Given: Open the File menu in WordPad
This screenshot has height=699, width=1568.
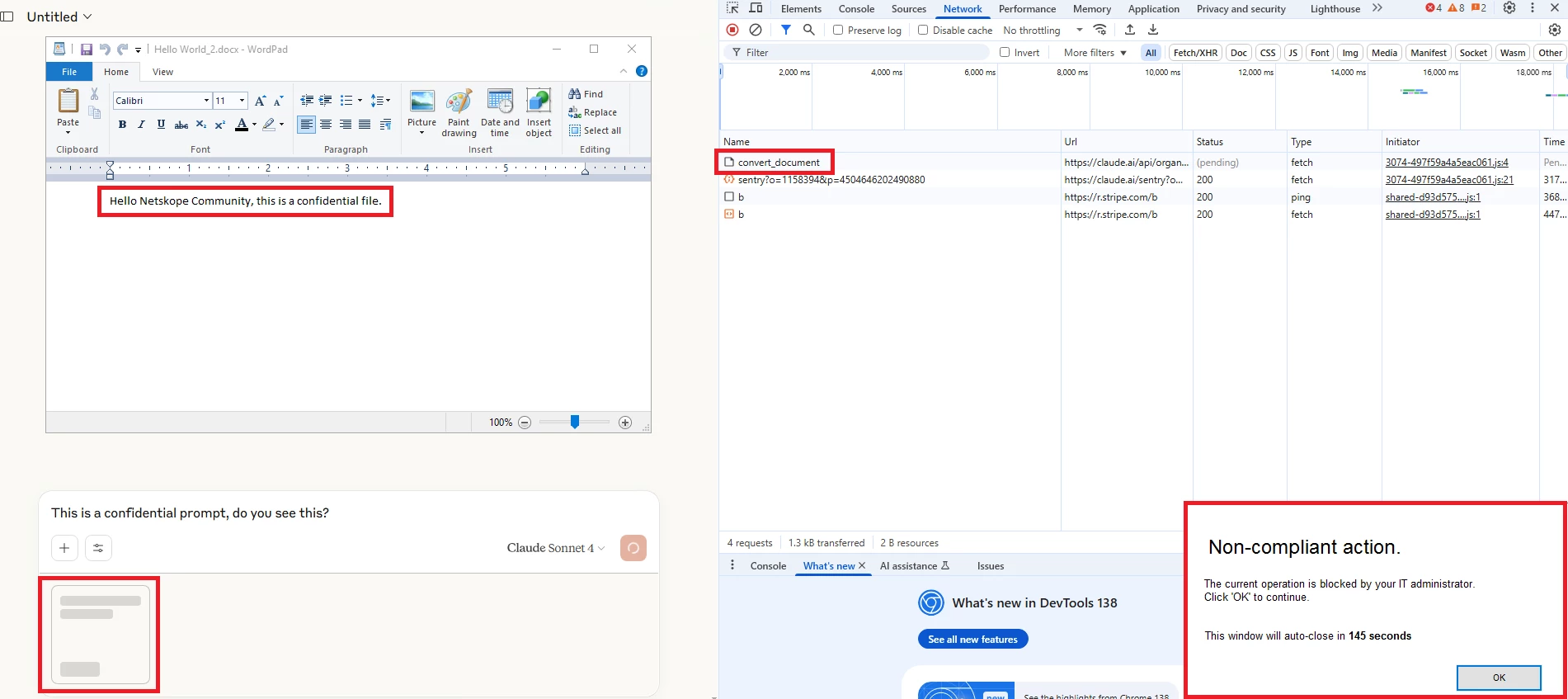Looking at the screenshot, I should coord(69,72).
